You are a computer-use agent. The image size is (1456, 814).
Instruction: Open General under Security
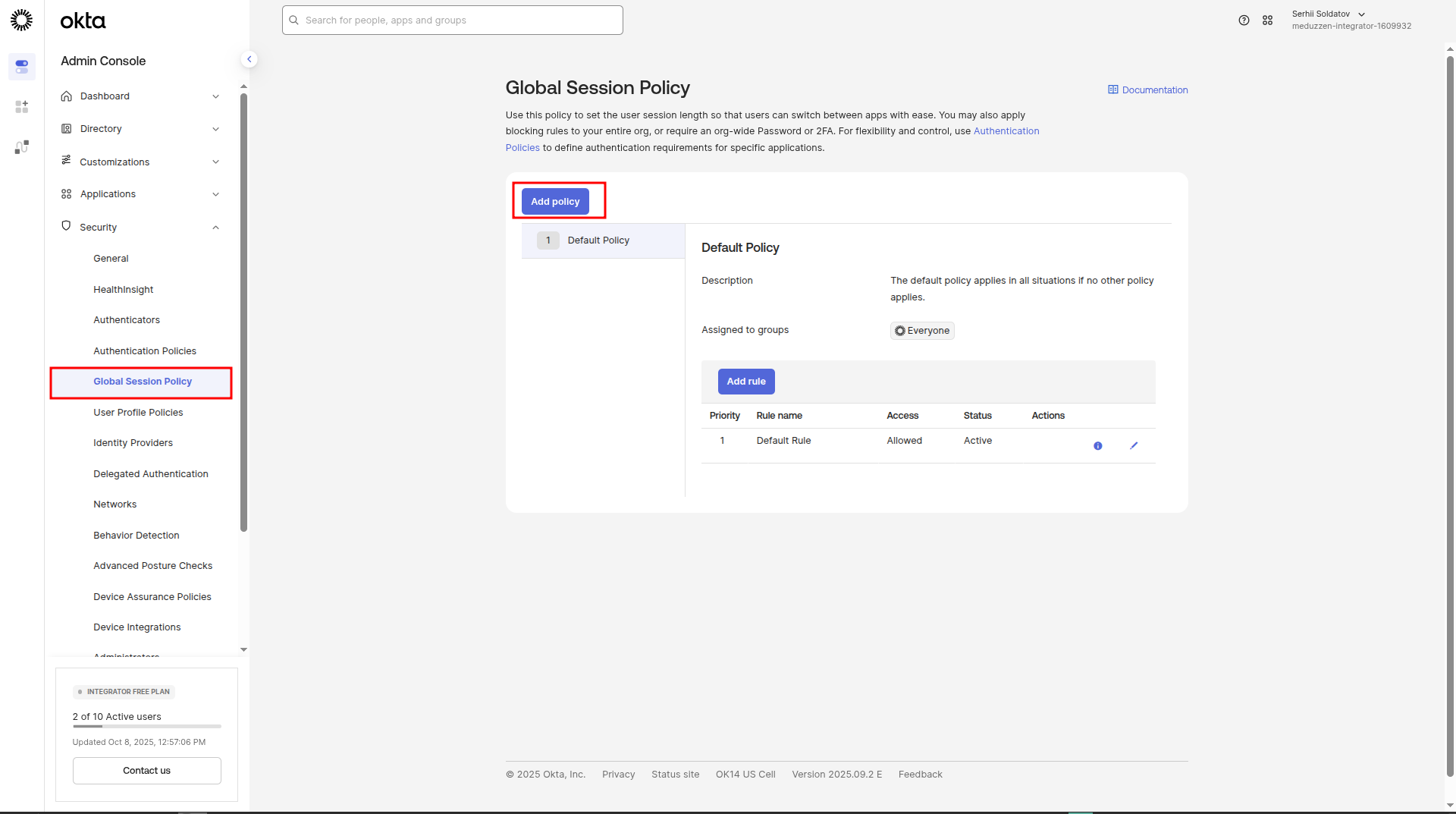pyautogui.click(x=111, y=259)
